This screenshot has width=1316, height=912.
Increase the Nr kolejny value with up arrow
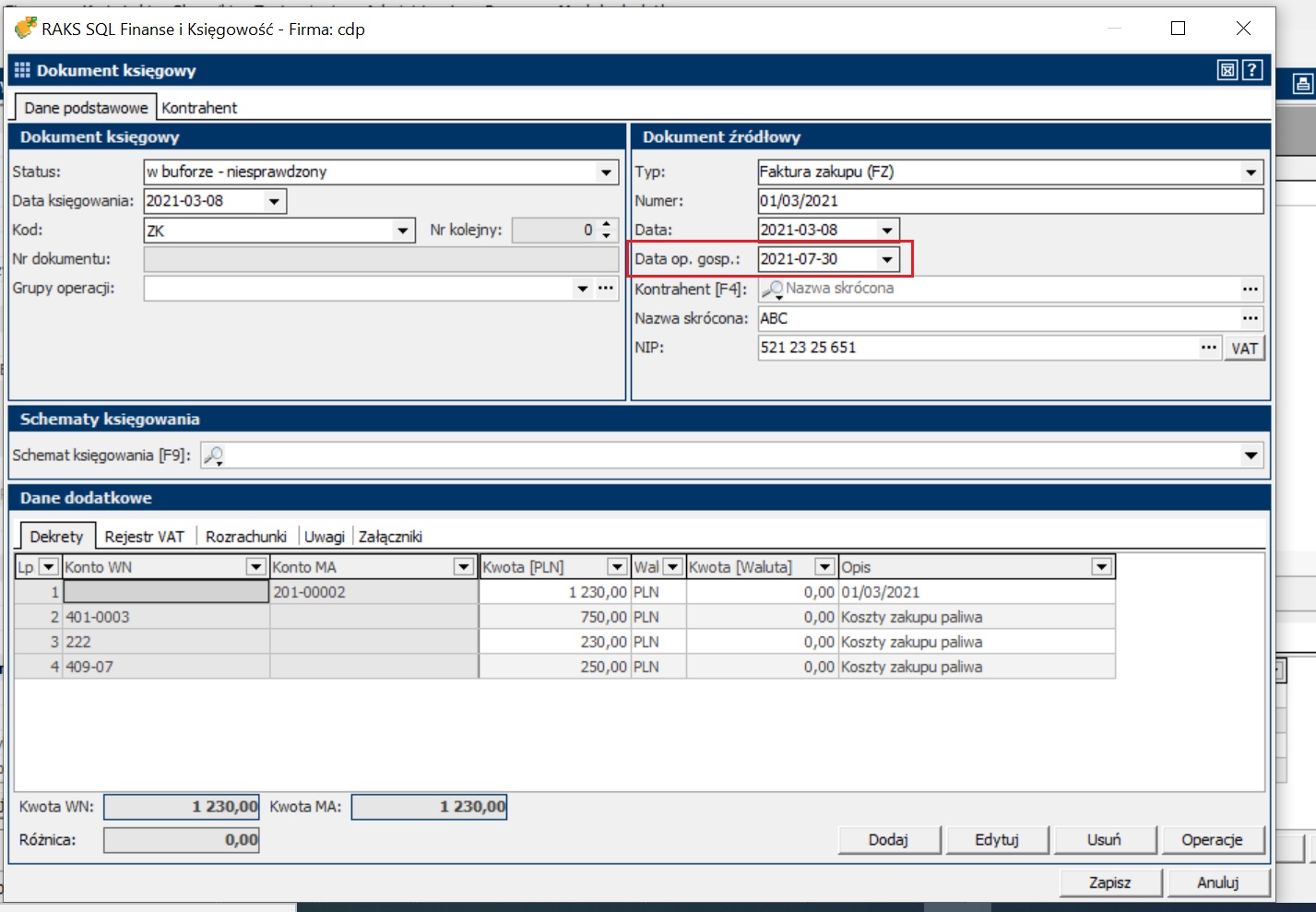click(606, 224)
